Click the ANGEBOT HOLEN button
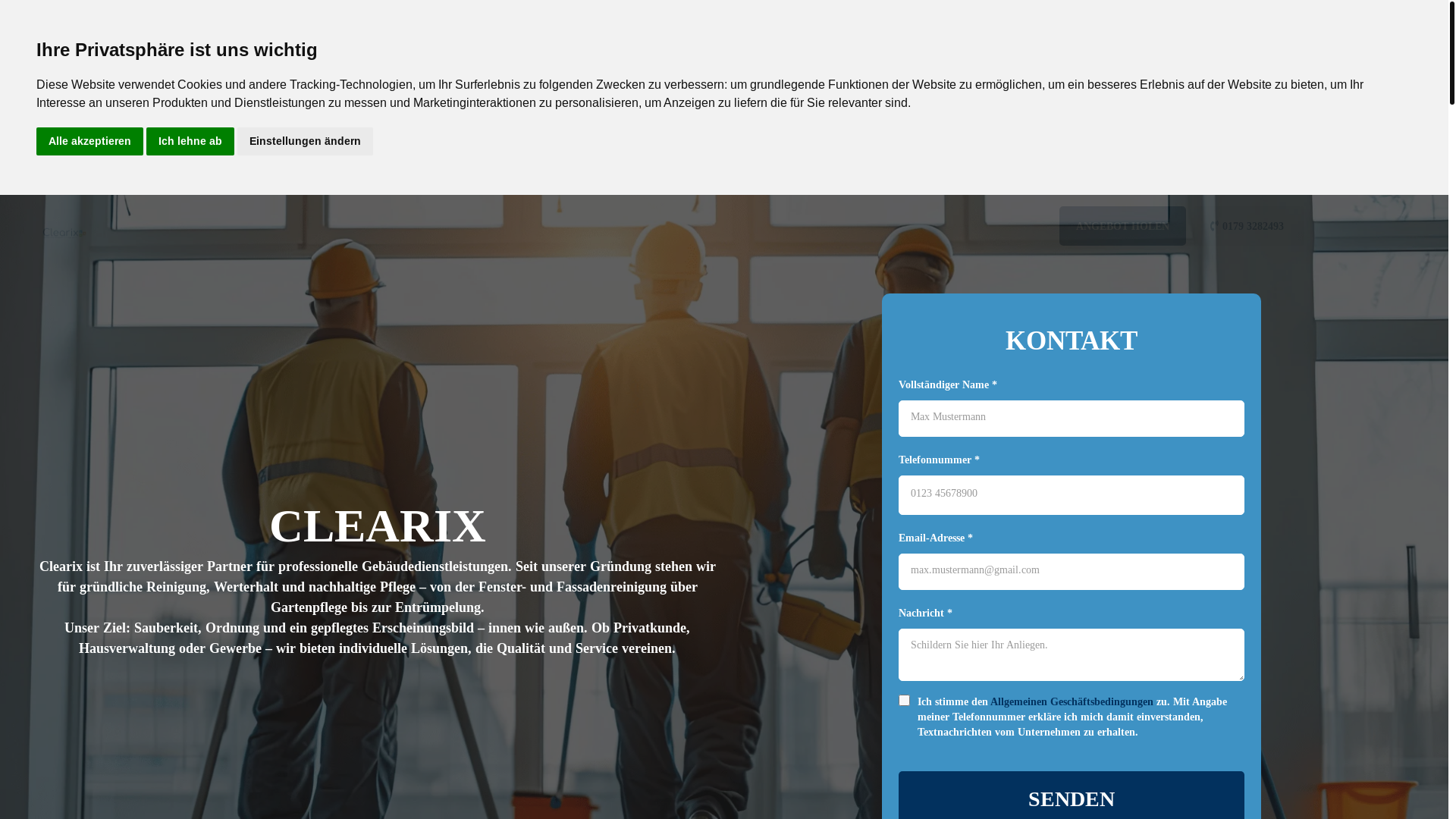 [1122, 226]
